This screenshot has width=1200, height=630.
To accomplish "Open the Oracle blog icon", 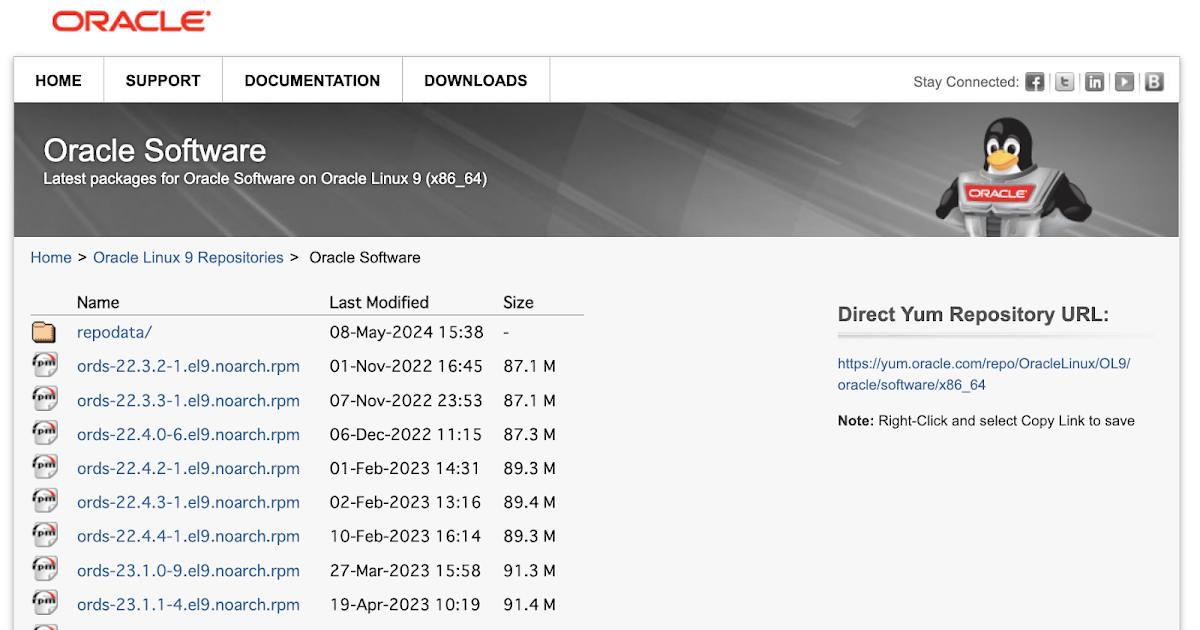I will (1154, 82).
